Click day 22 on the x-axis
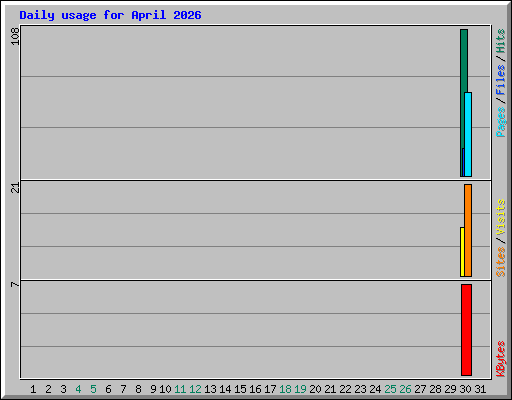 [345, 389]
